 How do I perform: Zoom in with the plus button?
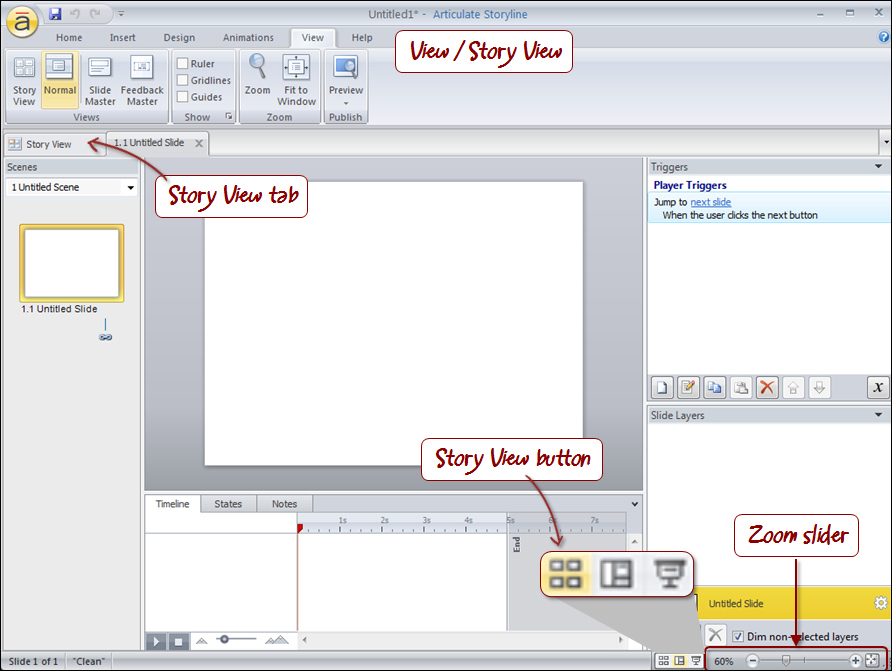coord(855,661)
